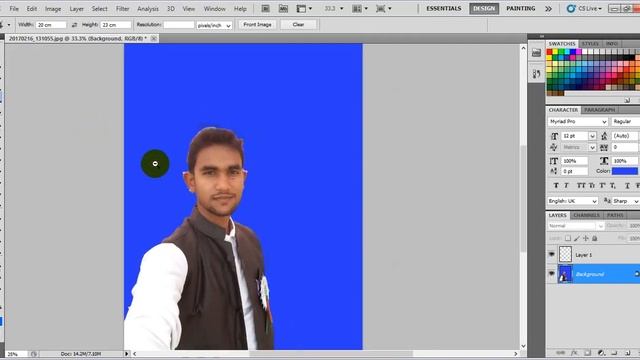
Task: Click the Clear button in options bar
Action: pos(298,25)
